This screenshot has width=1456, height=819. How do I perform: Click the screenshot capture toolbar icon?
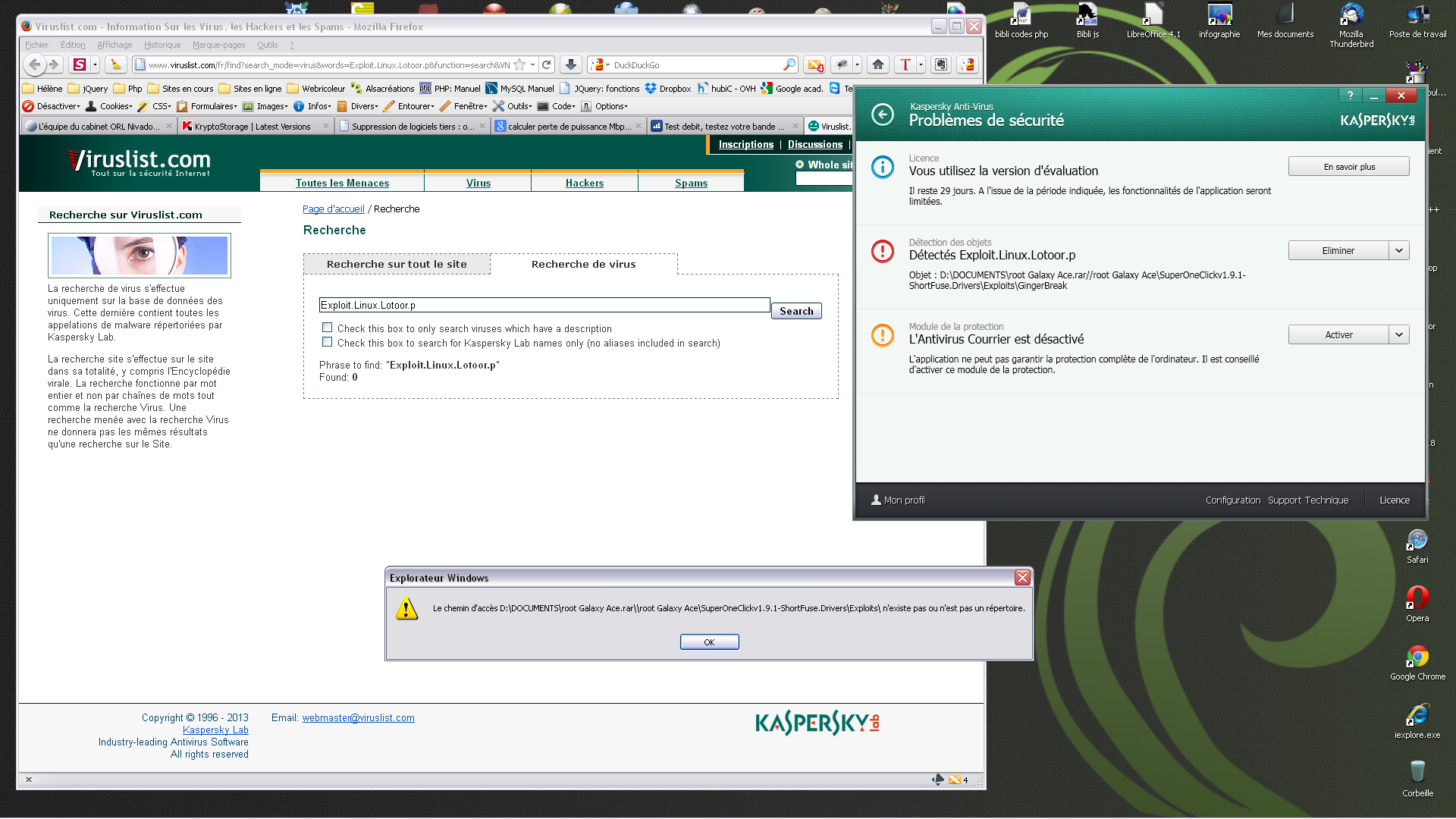click(x=941, y=64)
